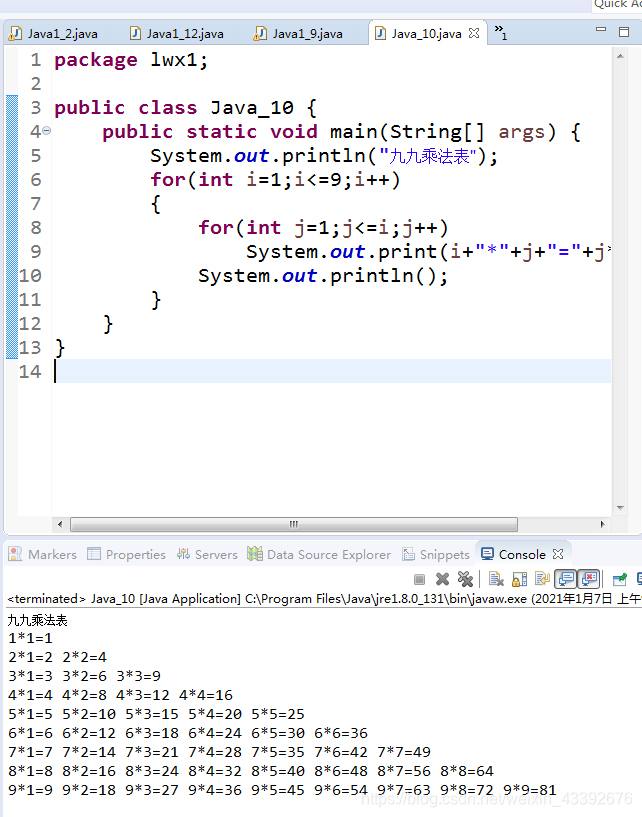The width and height of the screenshot is (642, 817).
Task: Click the string "九九乘法表" in the code
Action: pyautogui.click(x=428, y=156)
